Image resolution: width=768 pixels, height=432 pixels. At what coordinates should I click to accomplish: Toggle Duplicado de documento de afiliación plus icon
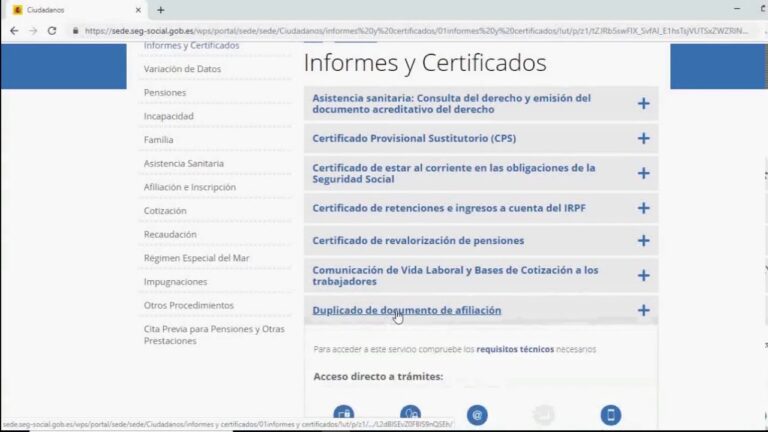644,311
